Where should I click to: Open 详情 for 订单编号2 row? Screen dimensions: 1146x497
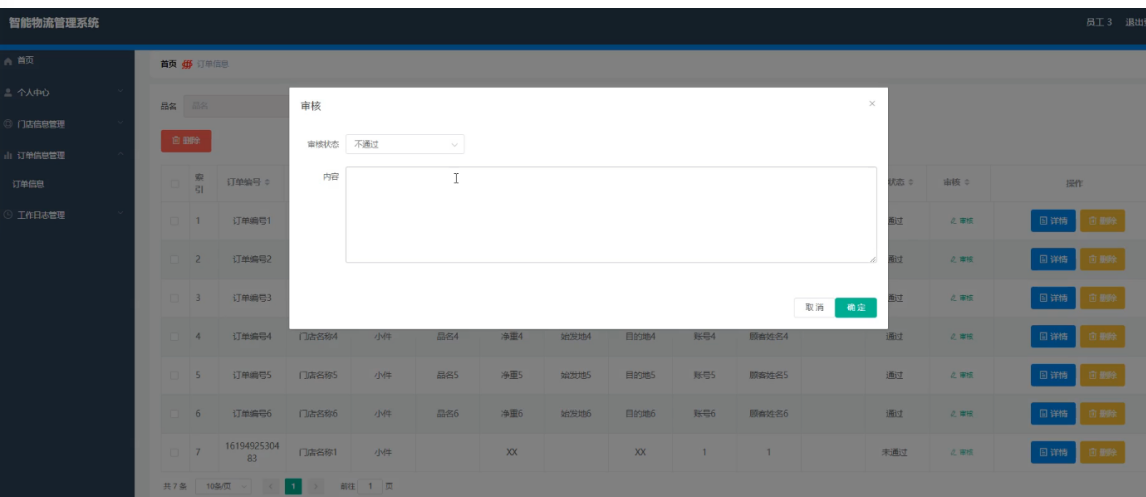click(x=1053, y=259)
